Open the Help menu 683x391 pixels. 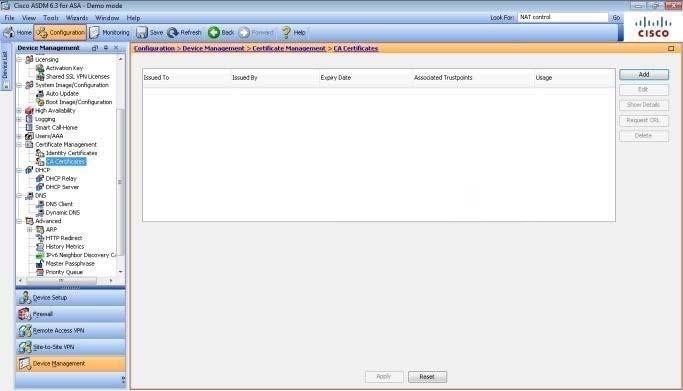pyautogui.click(x=133, y=18)
